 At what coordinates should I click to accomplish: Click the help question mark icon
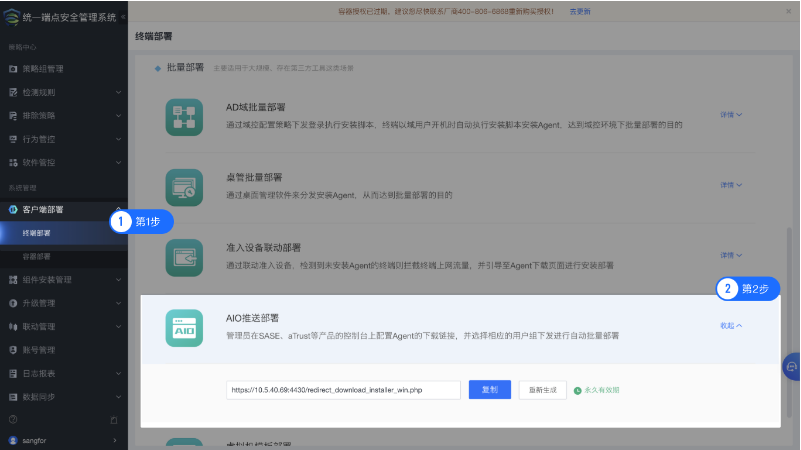(x=13, y=419)
